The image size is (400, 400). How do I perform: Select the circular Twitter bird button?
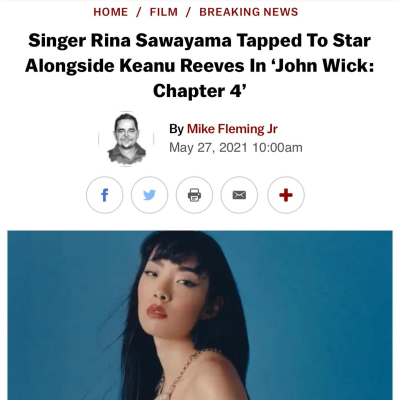click(x=149, y=195)
